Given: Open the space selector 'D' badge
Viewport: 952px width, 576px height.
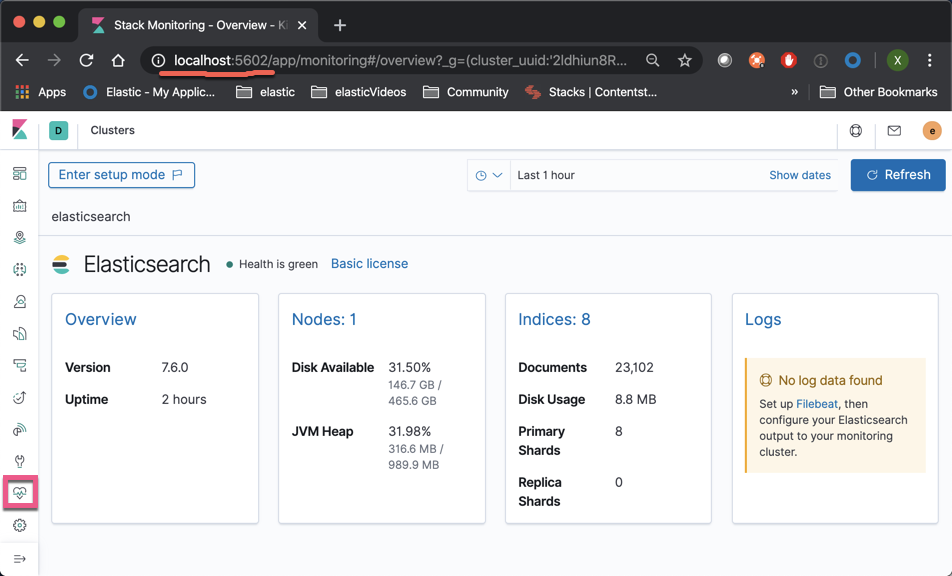Looking at the screenshot, I should tap(58, 130).
